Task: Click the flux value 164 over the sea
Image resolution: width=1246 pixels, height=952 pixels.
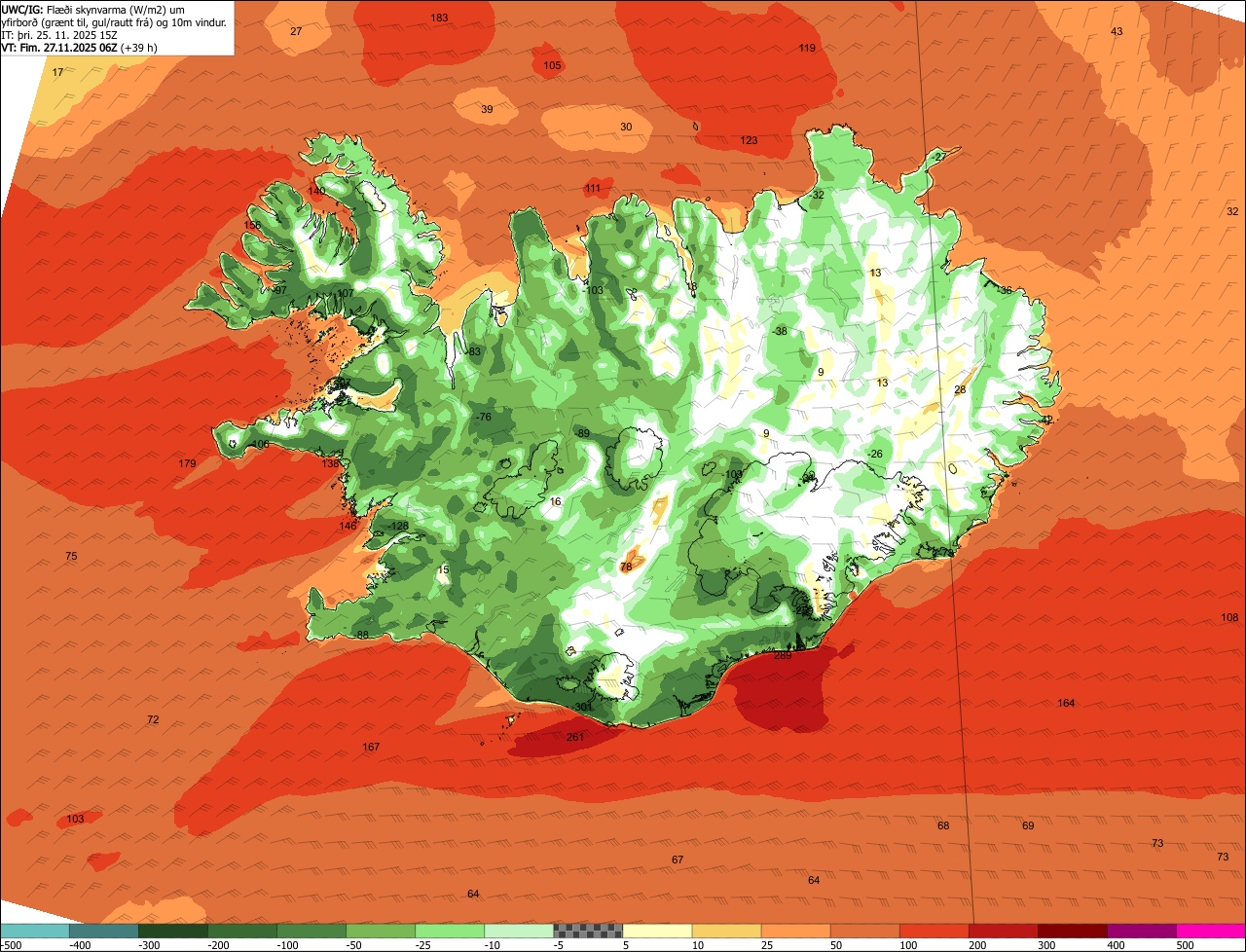Action: click(1066, 703)
